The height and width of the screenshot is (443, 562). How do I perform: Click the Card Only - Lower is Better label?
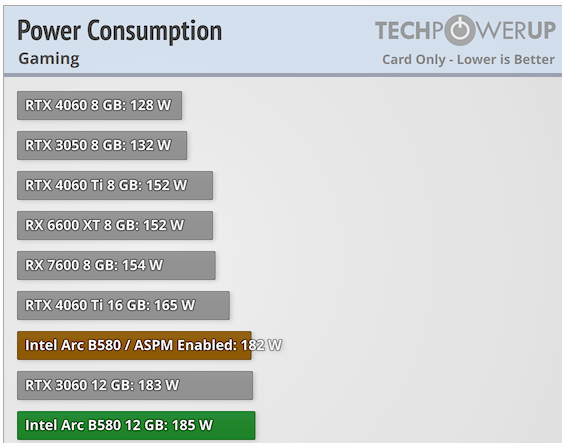[468, 59]
